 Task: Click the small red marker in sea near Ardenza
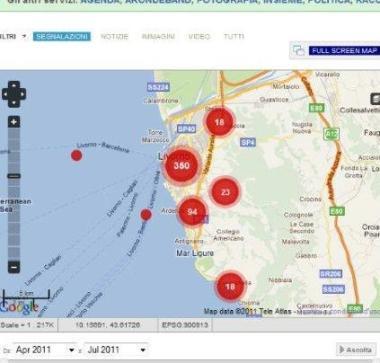146,215
